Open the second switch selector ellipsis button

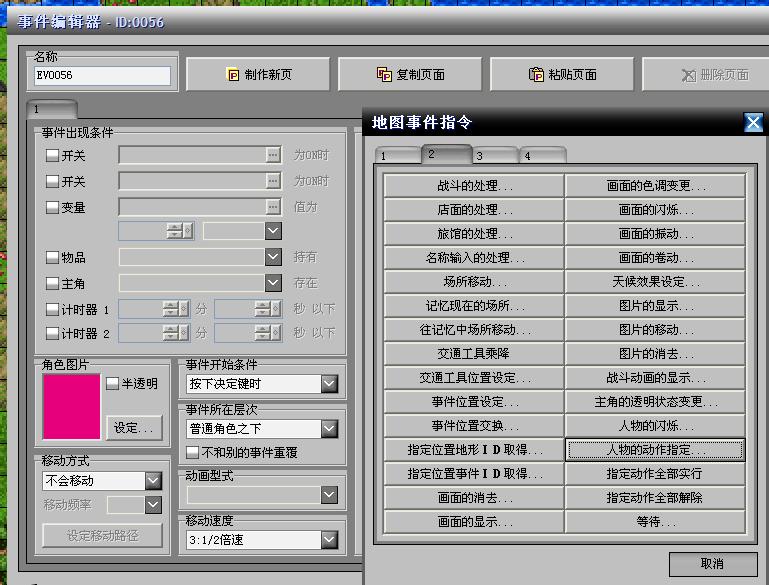273,181
